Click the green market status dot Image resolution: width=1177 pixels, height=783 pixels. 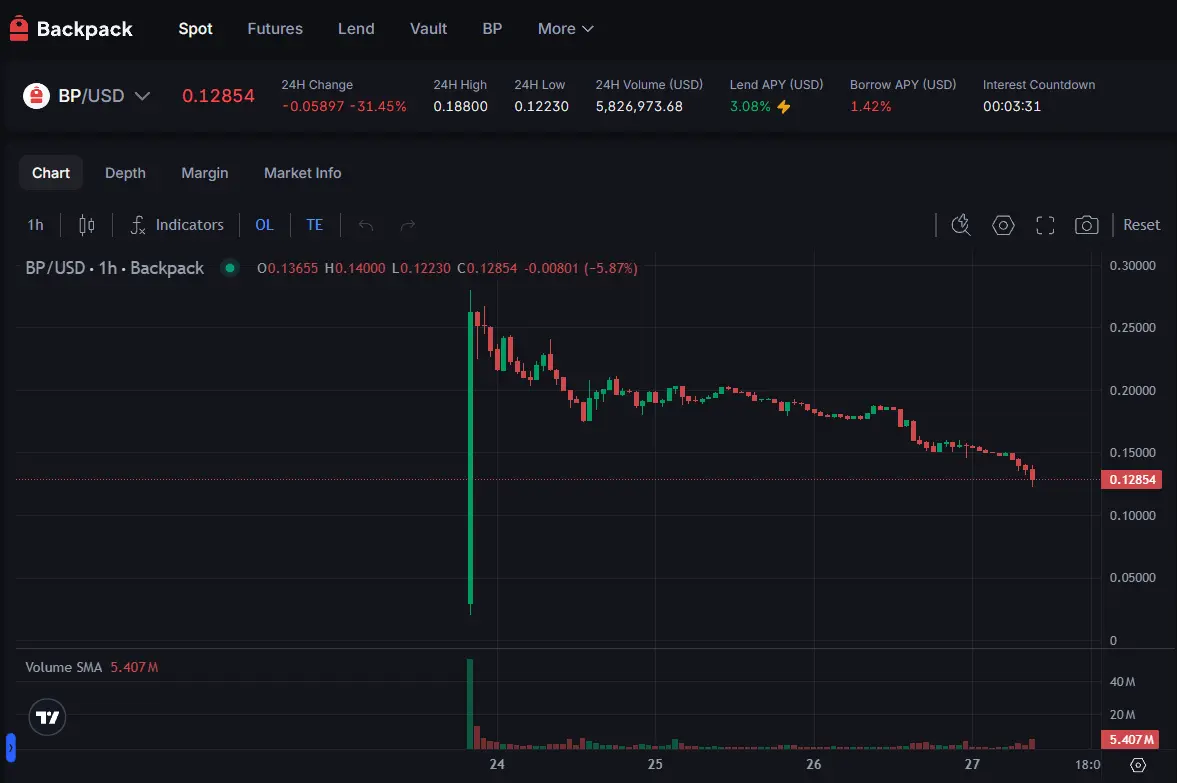coord(230,268)
